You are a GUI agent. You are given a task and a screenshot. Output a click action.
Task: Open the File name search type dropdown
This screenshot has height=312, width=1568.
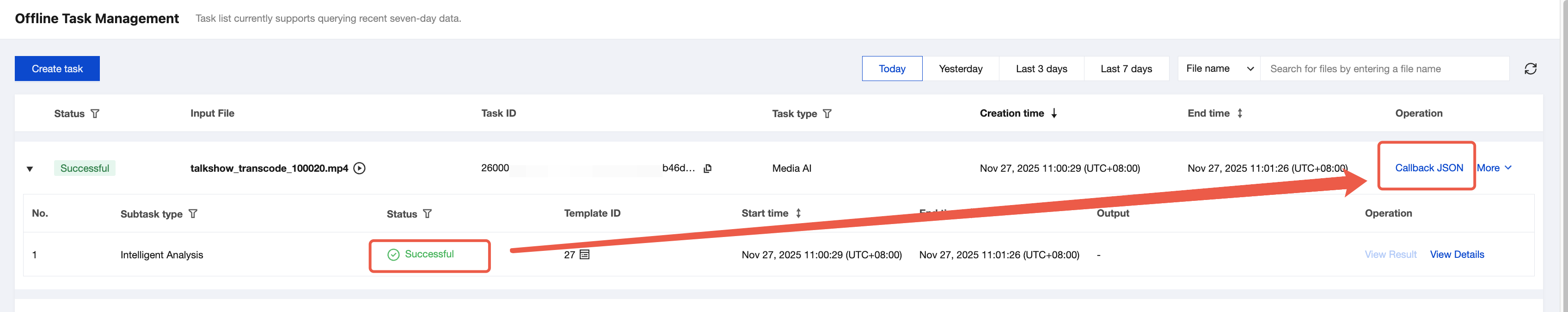click(1219, 69)
